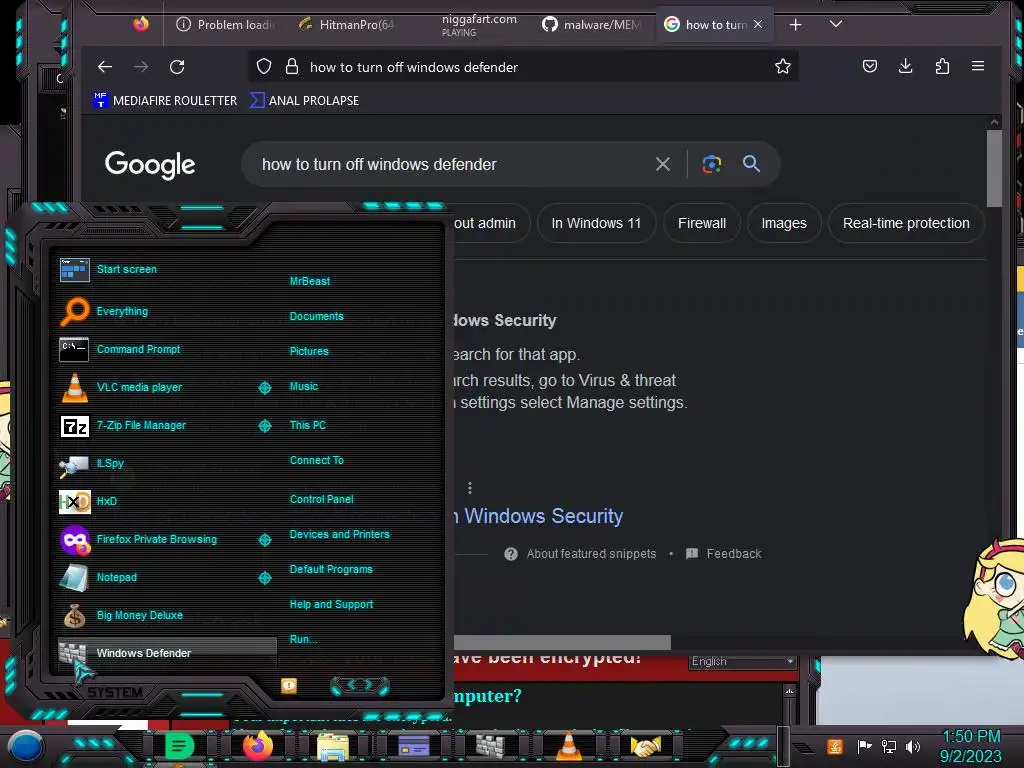
Task: Click into the Google search text field
Action: (x=451, y=164)
